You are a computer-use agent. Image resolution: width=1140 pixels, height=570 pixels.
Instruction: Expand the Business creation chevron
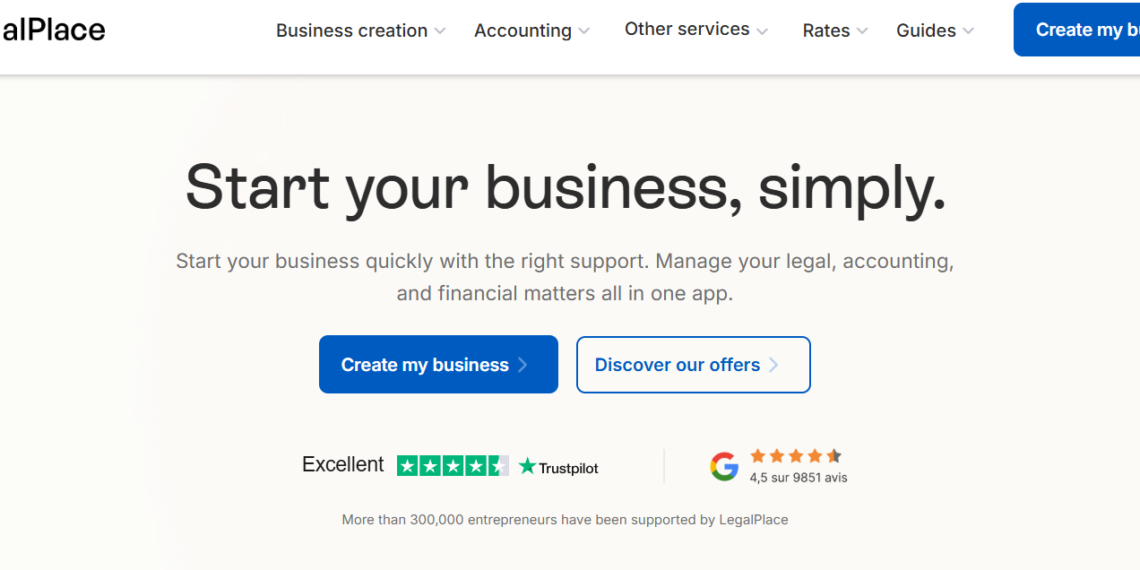point(440,31)
